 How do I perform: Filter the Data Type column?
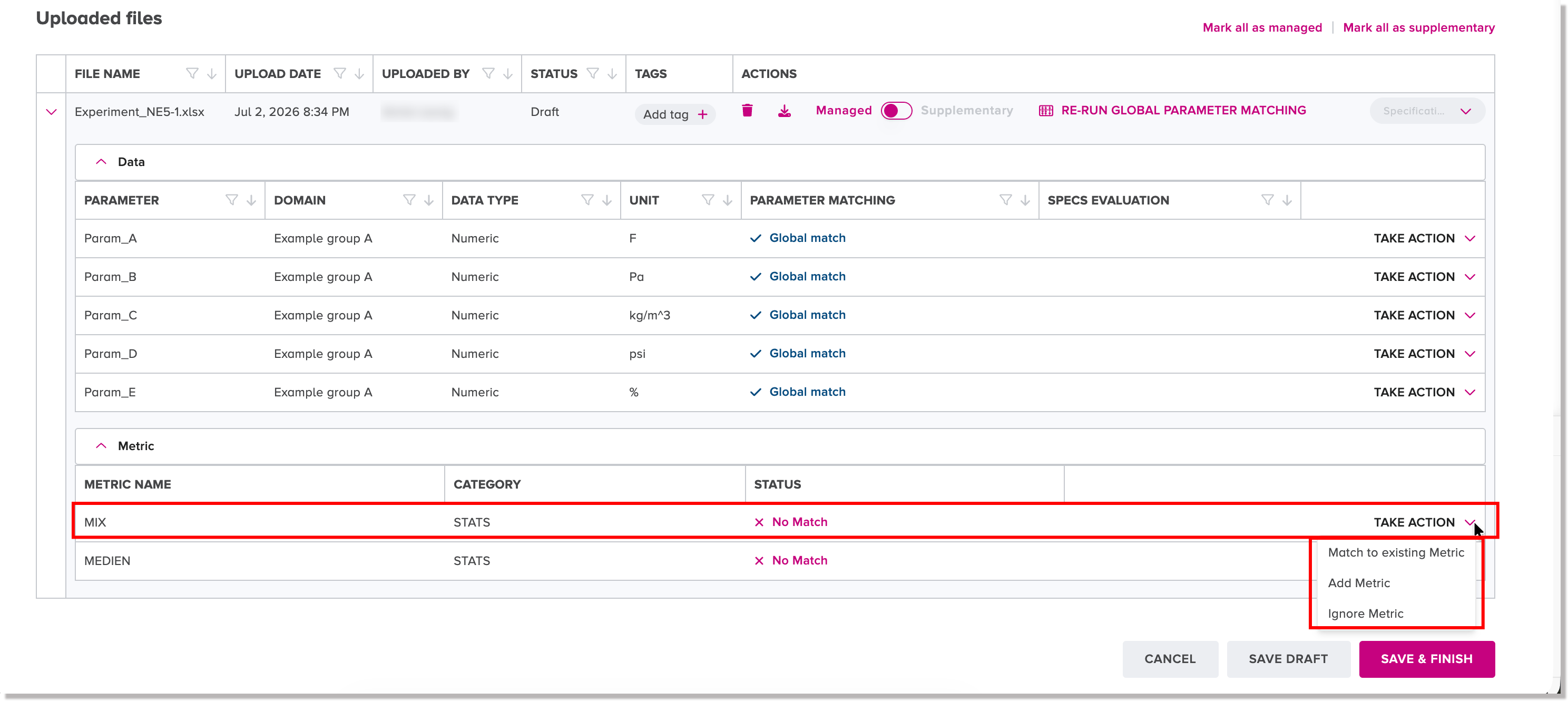pos(587,200)
